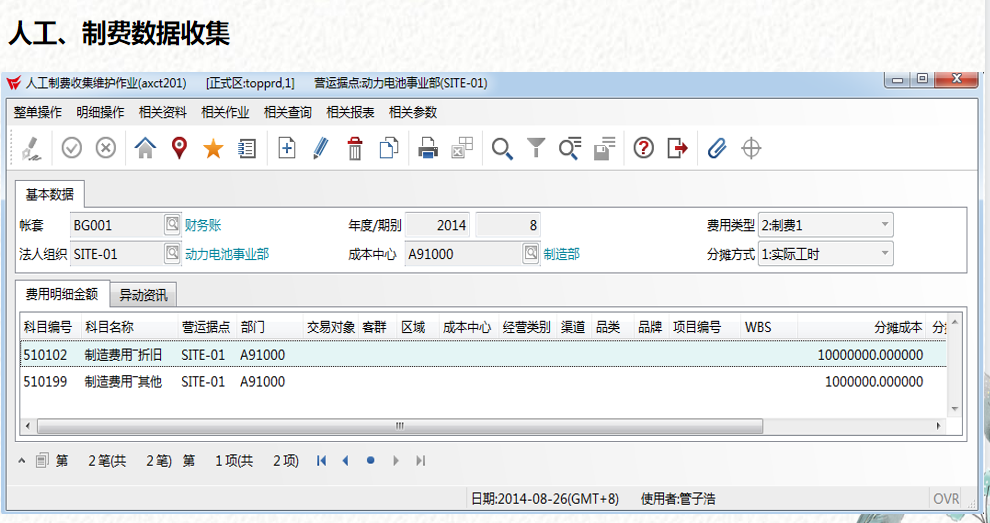Open advanced query magnifier-list icon
Screen dimensions: 990x523
pos(570,148)
